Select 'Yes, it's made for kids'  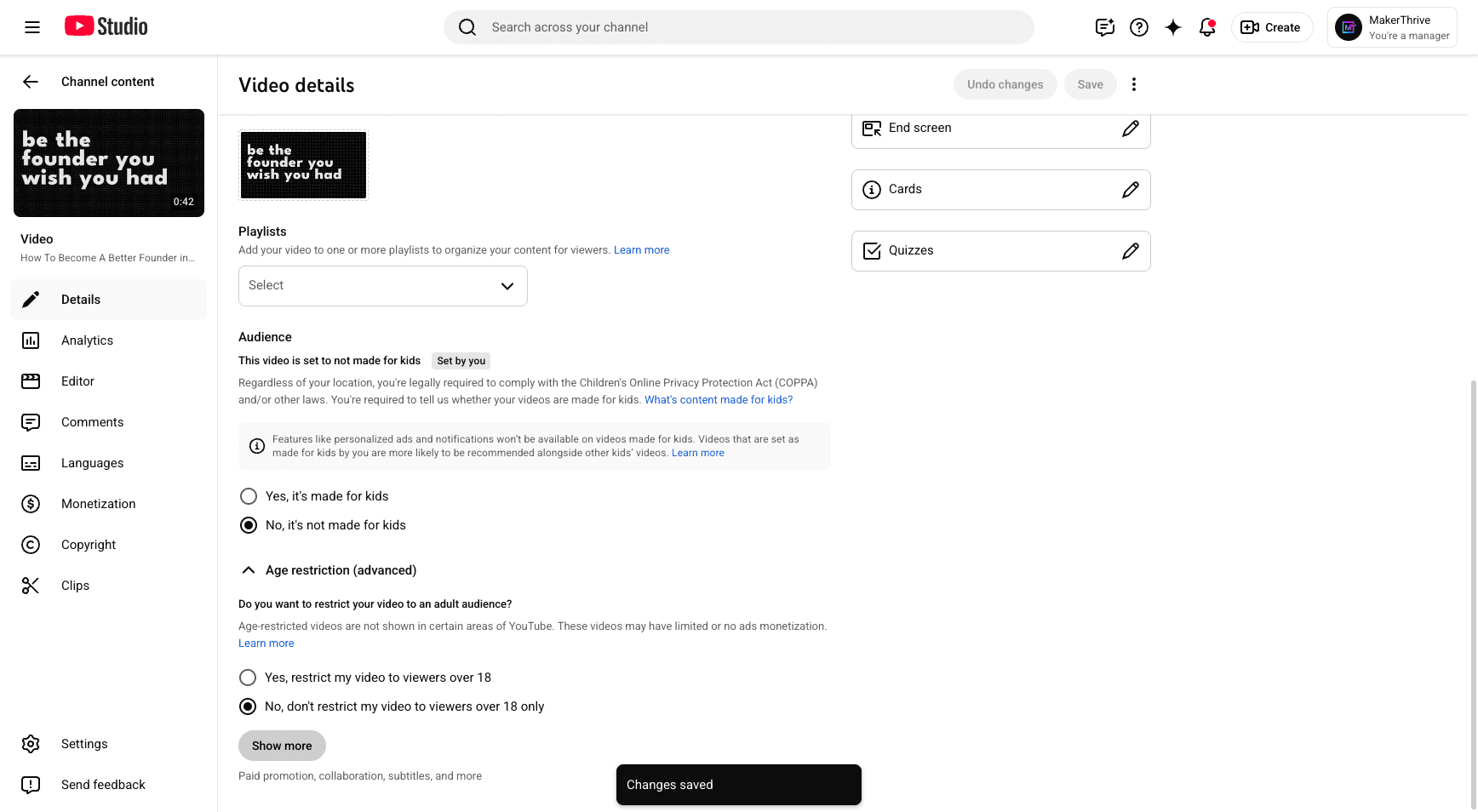pyautogui.click(x=249, y=496)
